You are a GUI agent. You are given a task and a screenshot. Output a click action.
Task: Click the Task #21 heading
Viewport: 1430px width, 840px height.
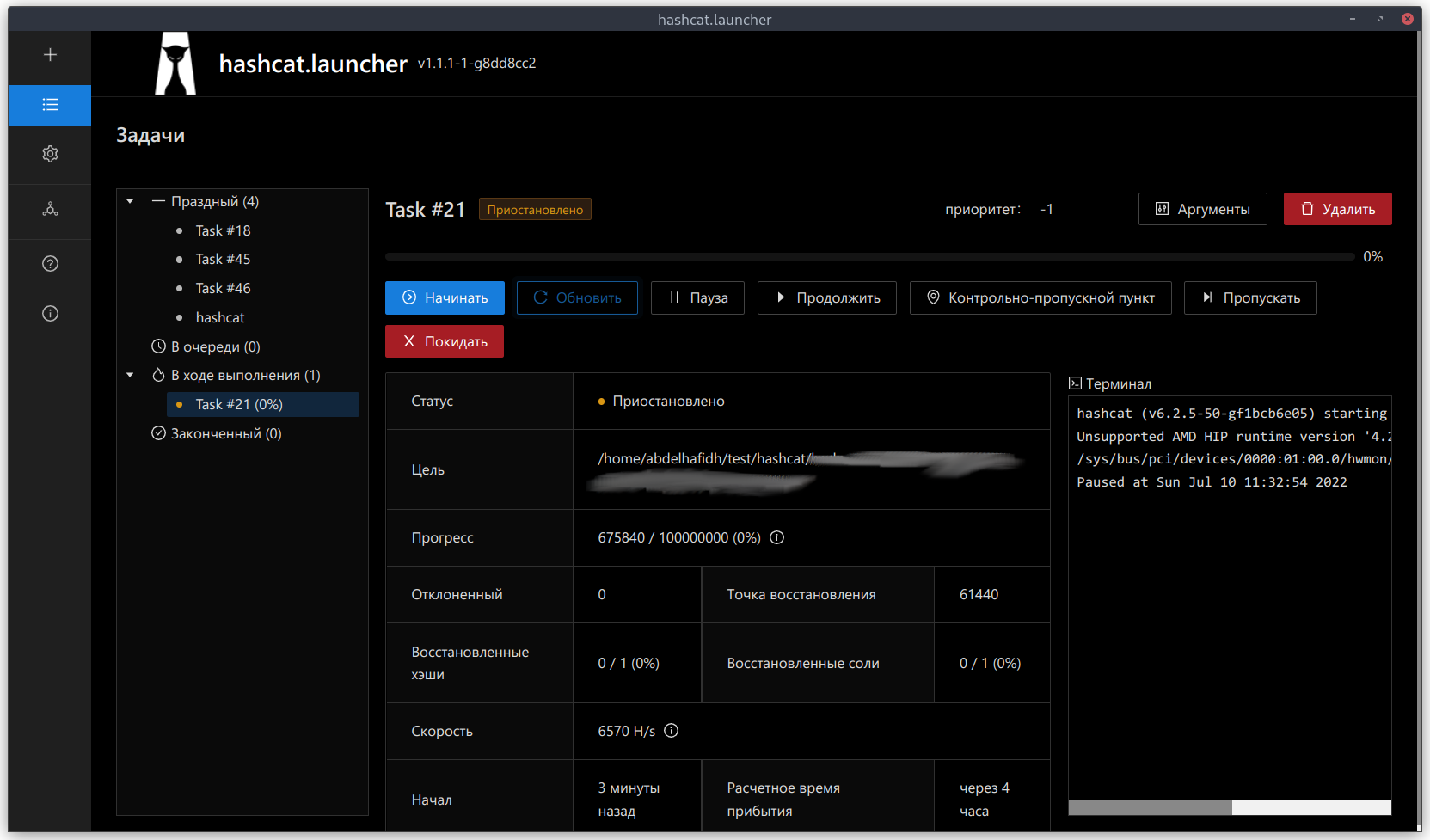pyautogui.click(x=425, y=210)
